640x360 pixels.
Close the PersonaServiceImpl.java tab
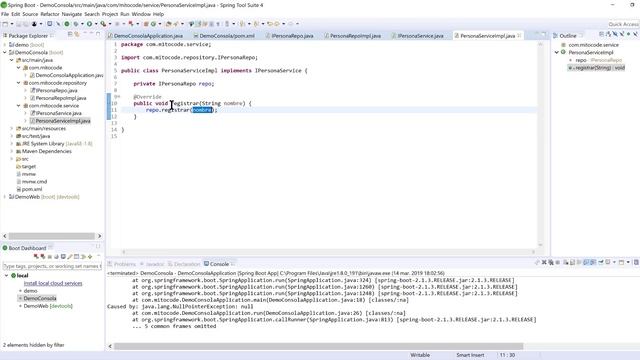(x=519, y=36)
